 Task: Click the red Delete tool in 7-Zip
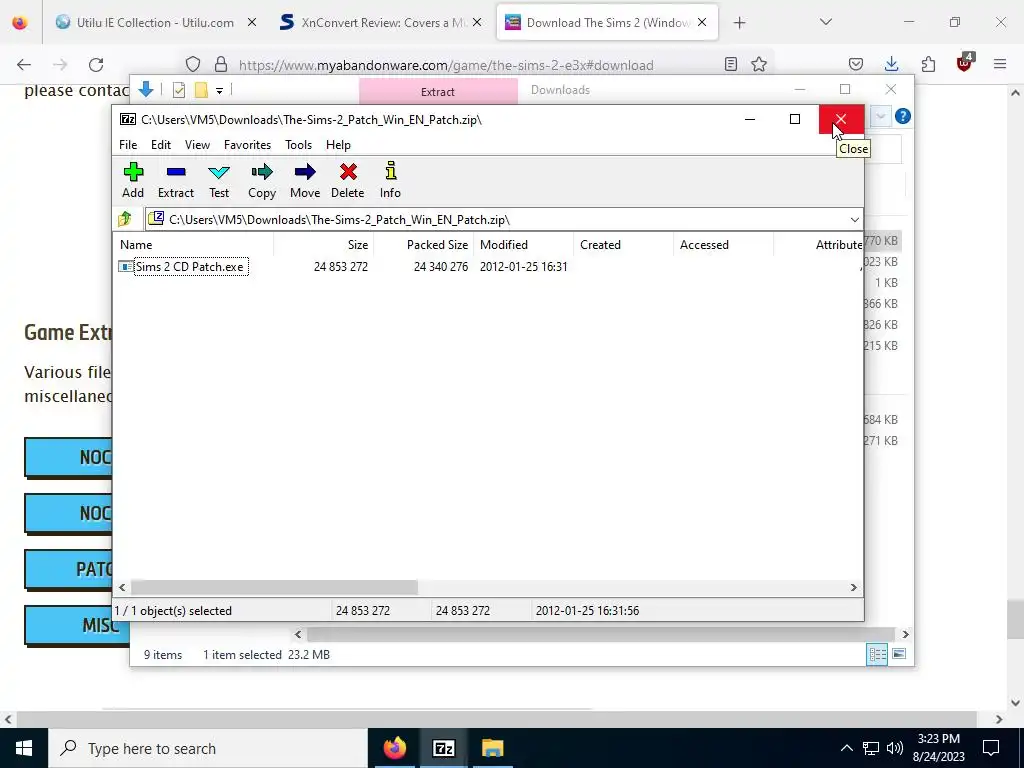(x=347, y=180)
